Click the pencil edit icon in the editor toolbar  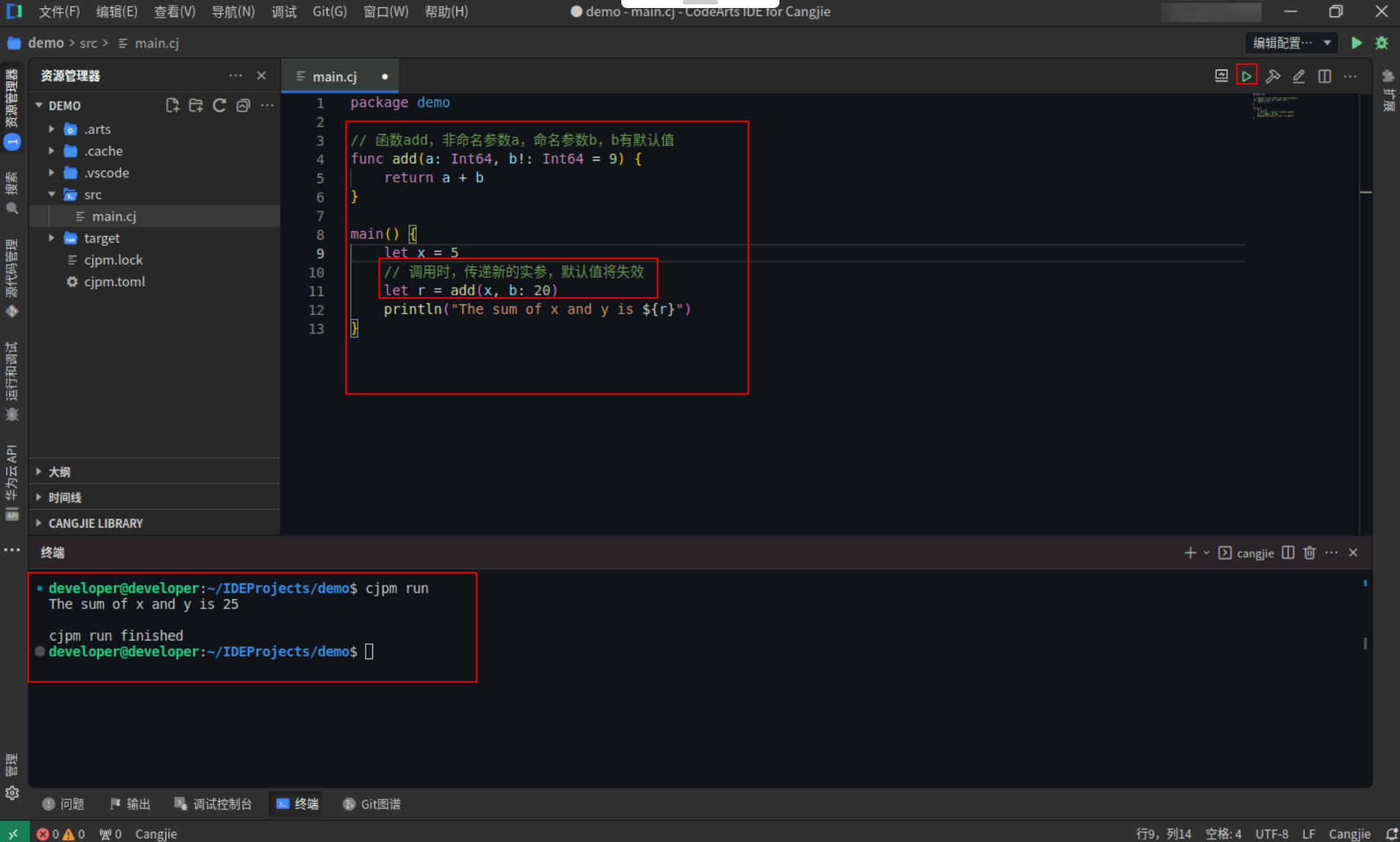(x=1298, y=76)
